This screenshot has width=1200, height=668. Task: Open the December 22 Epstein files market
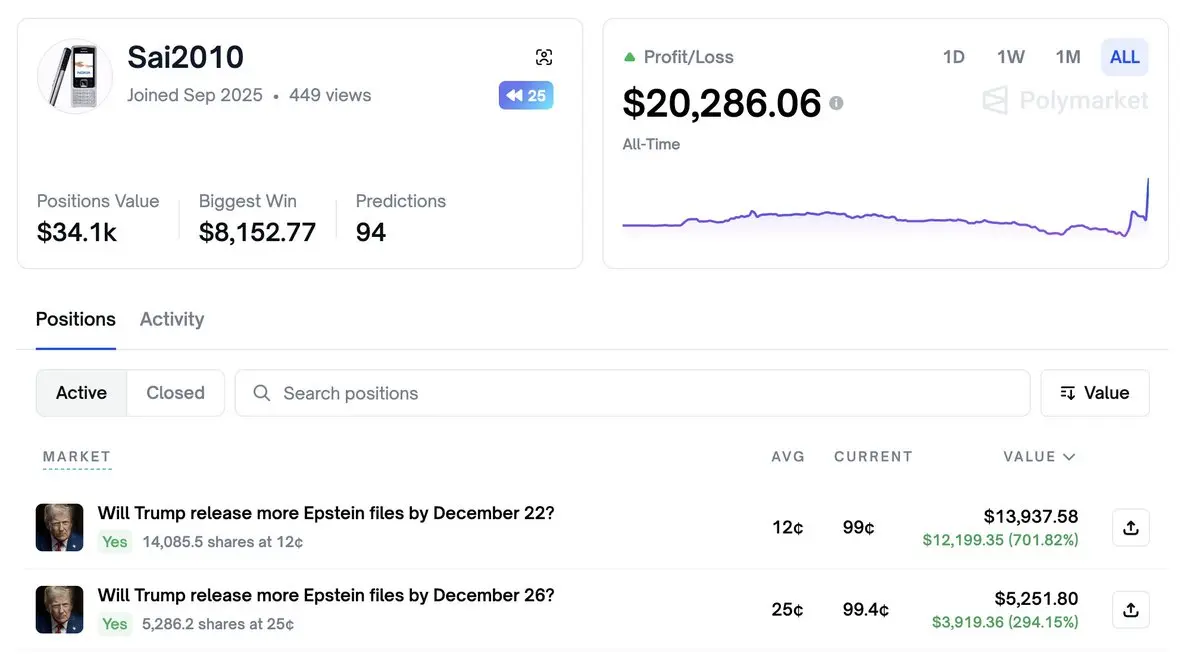(326, 513)
